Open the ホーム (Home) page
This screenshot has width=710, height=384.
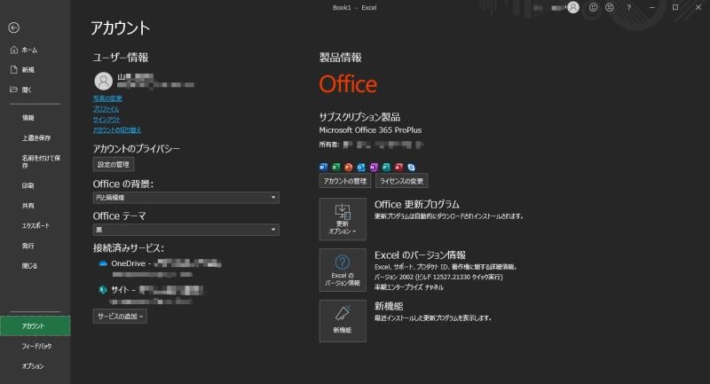click(24, 50)
